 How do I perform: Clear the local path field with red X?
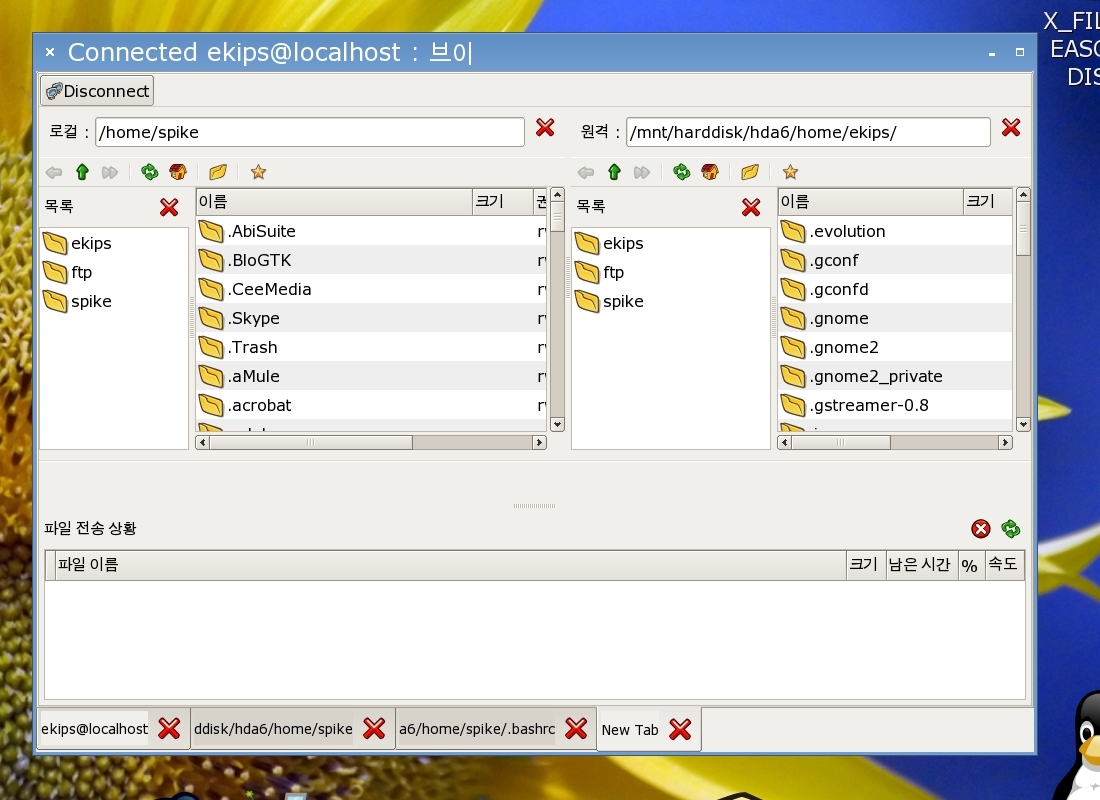tap(545, 128)
